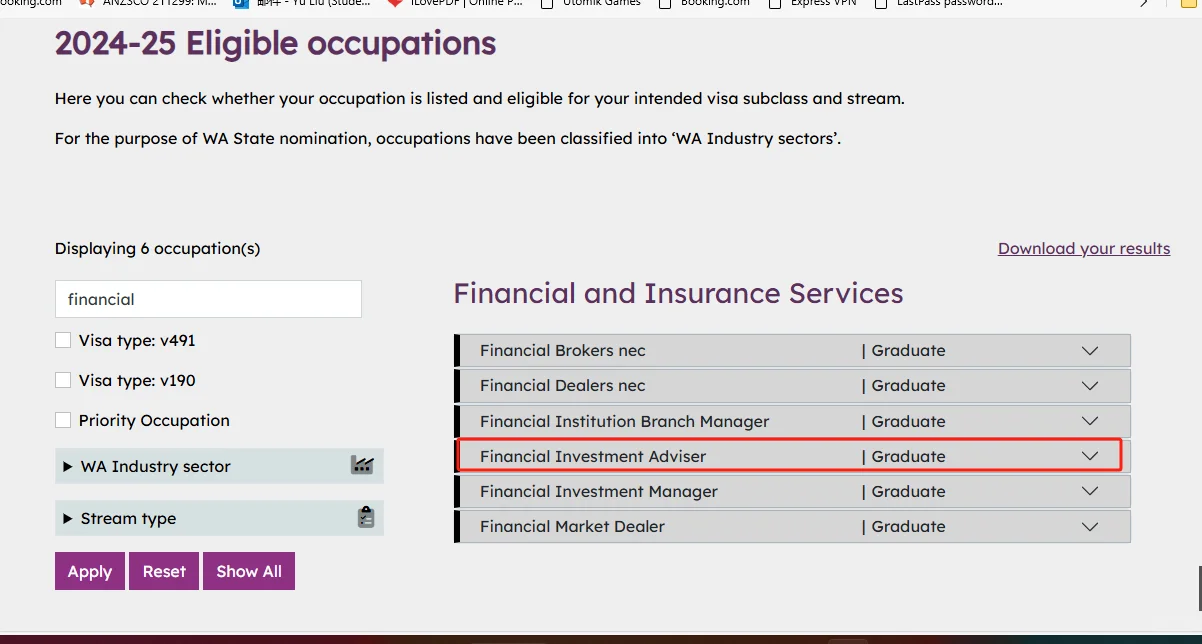Click the Apply button
This screenshot has height=644, width=1202.
tap(90, 571)
